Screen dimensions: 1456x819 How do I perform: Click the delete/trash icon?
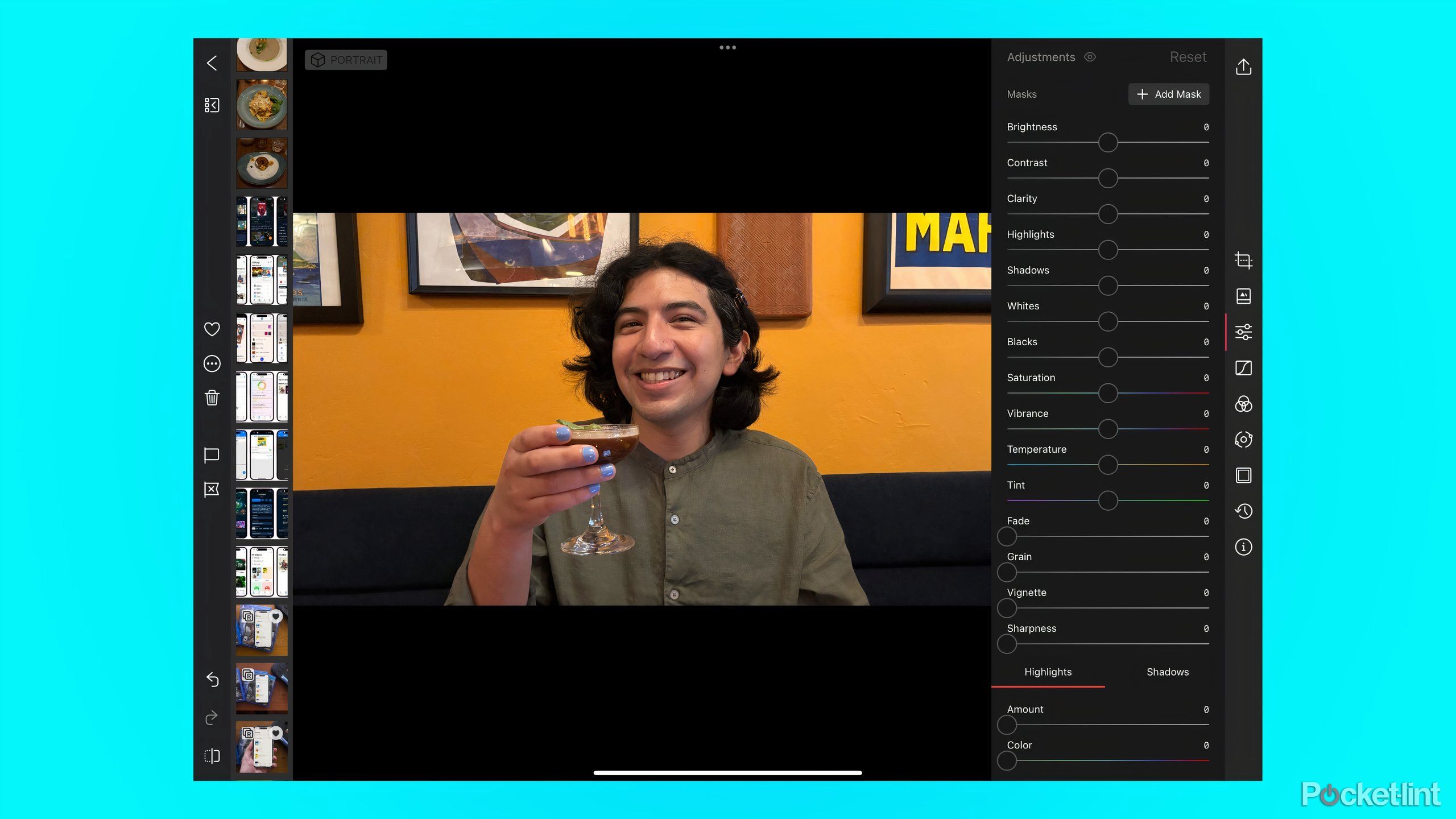pyautogui.click(x=212, y=398)
